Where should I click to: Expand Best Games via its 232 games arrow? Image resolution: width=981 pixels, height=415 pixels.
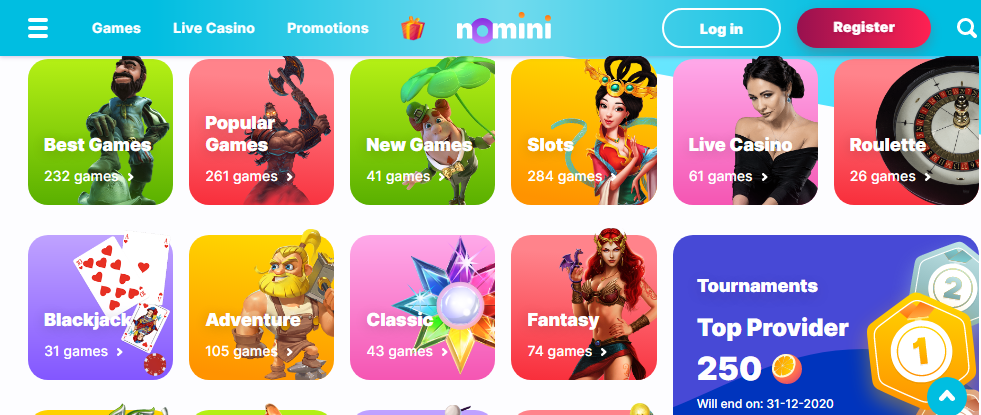(131, 177)
